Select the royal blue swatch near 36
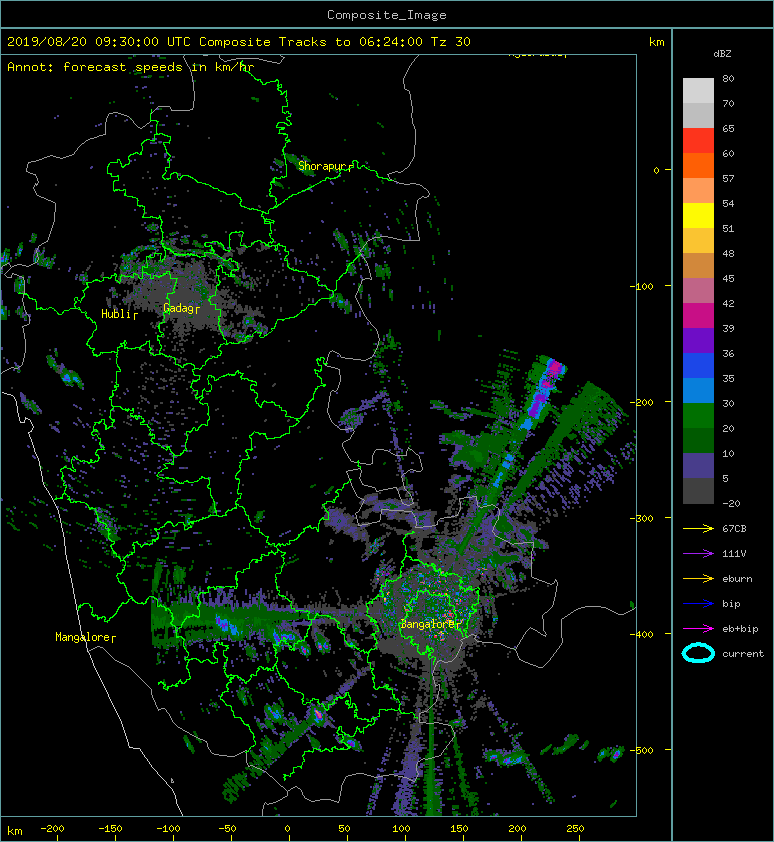 (x=698, y=366)
